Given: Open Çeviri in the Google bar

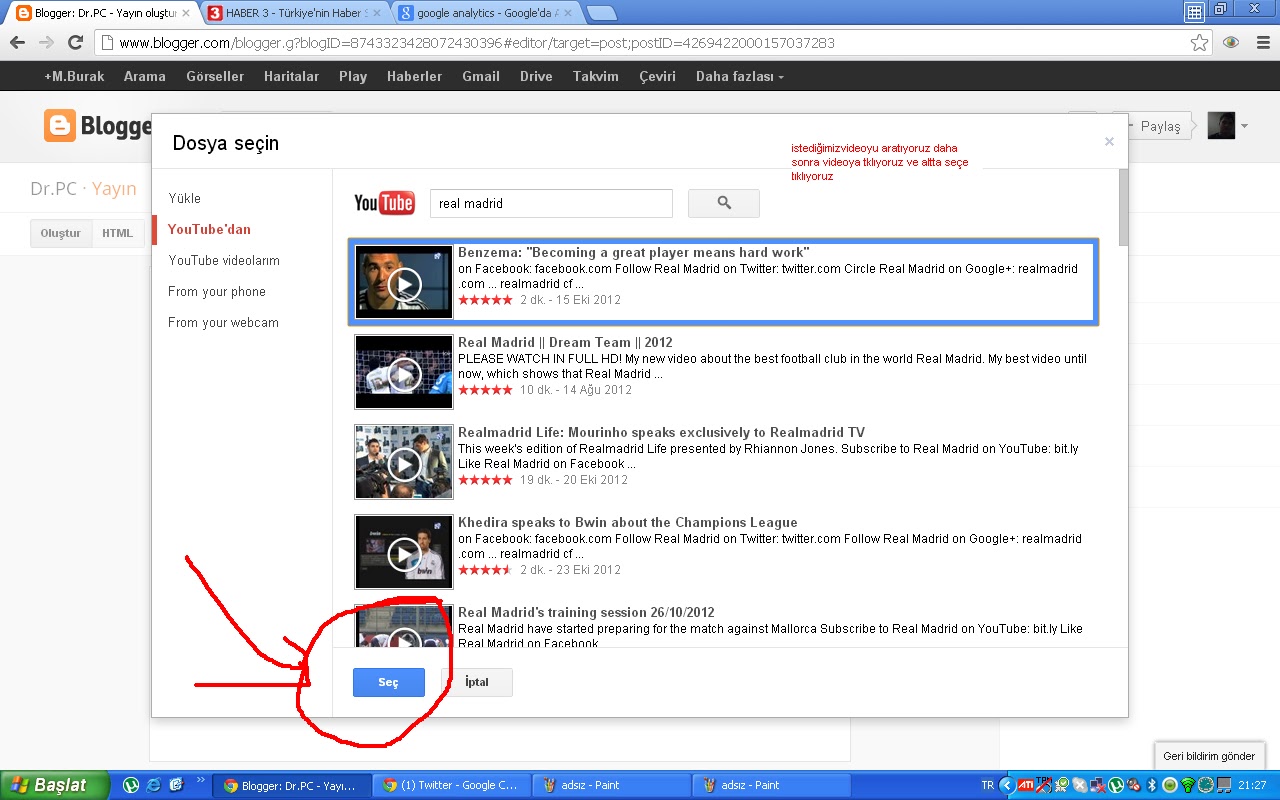Looking at the screenshot, I should [658, 76].
